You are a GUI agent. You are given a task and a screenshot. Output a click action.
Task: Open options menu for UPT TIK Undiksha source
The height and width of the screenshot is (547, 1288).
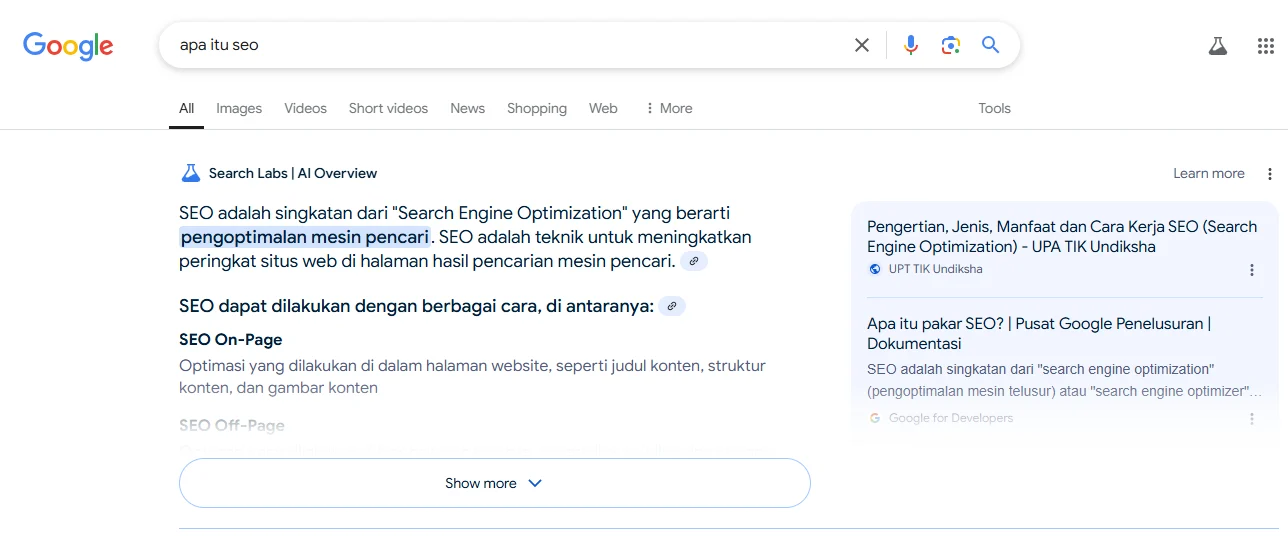point(1251,270)
